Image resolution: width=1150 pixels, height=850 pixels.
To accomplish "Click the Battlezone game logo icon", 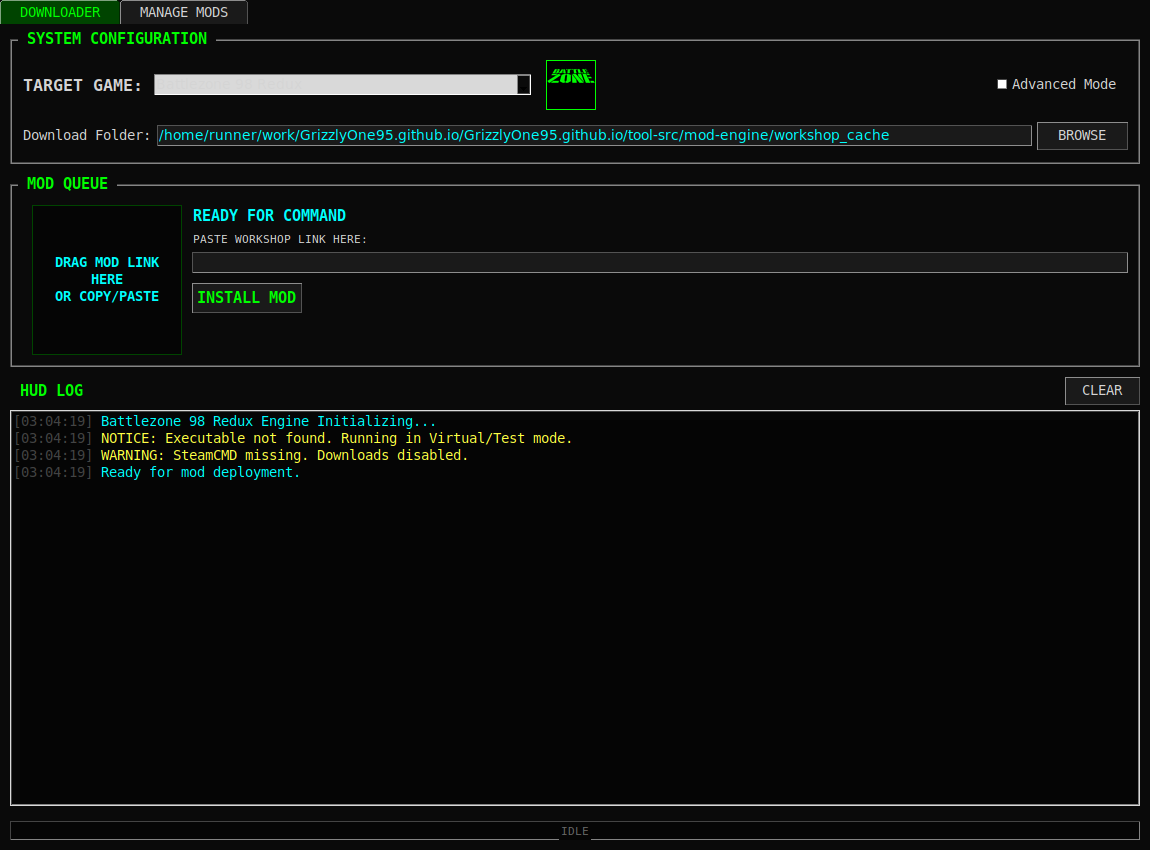I will [571, 85].
